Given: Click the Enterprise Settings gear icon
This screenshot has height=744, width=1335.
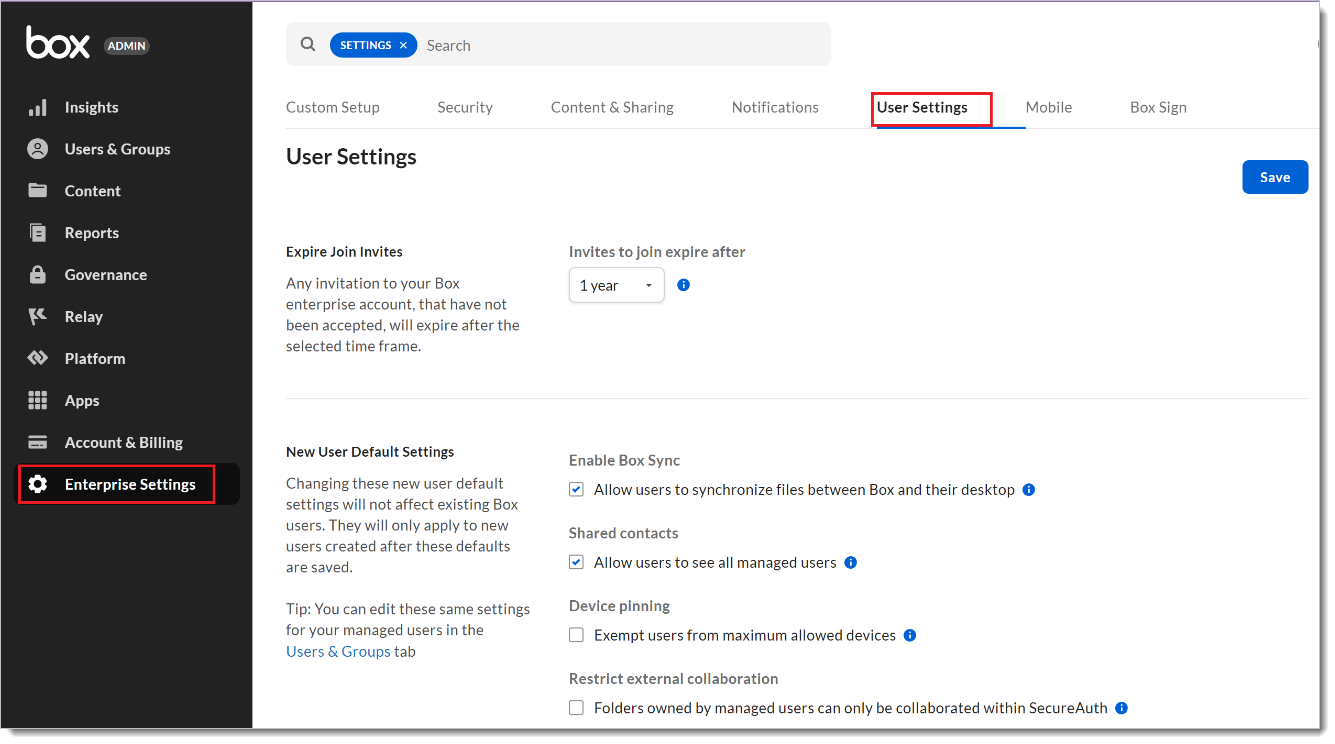Looking at the screenshot, I should (x=38, y=485).
